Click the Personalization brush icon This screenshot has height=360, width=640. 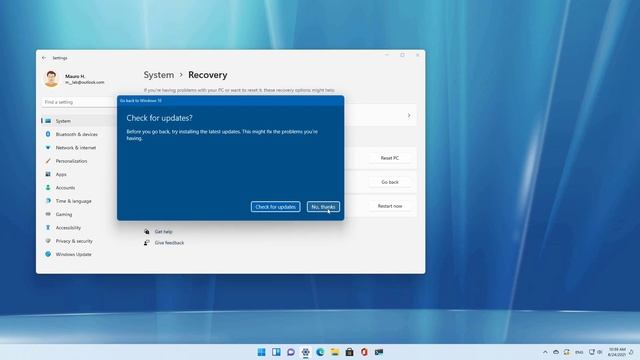48,161
